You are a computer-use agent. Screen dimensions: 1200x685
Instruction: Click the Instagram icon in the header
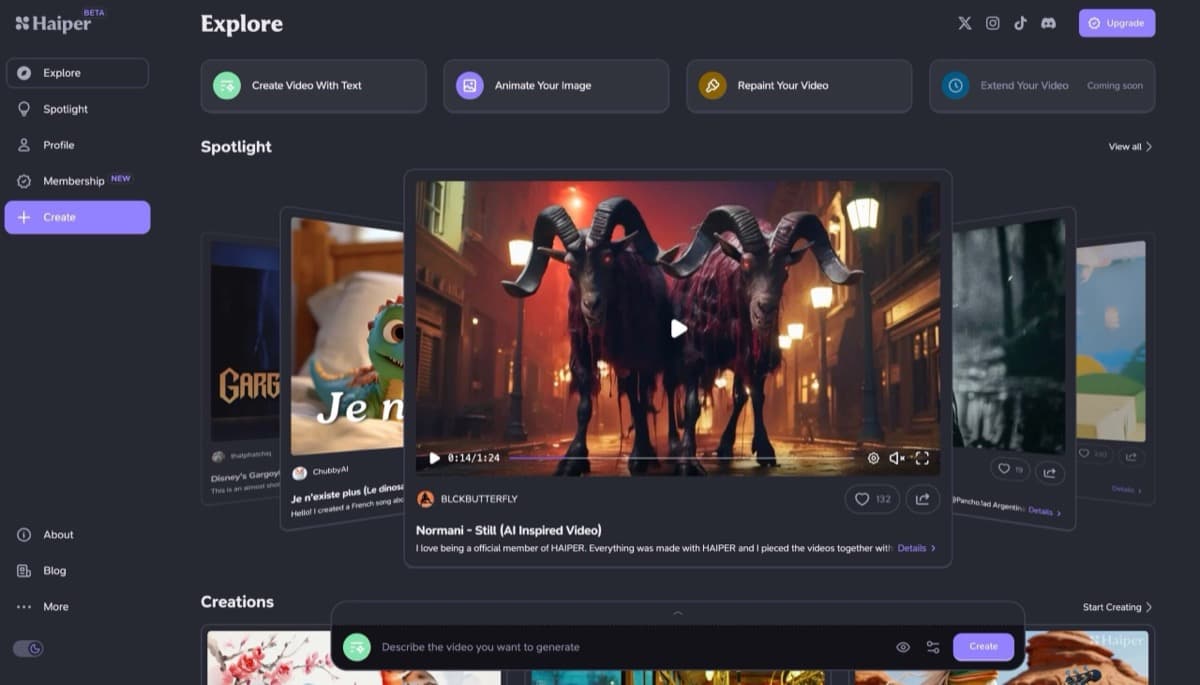(992, 22)
